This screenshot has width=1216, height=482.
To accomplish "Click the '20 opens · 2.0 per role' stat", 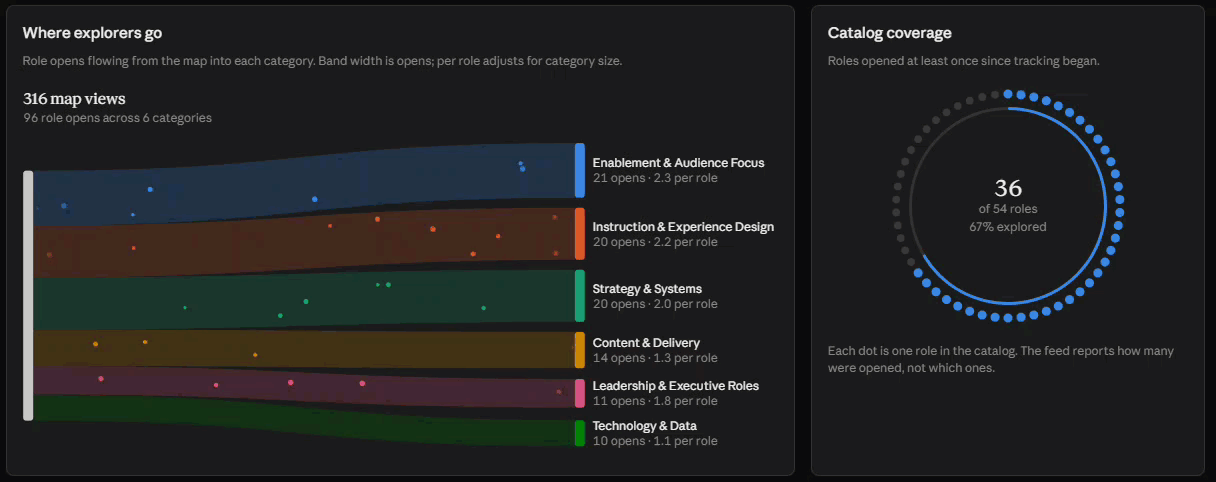I will click(655, 304).
